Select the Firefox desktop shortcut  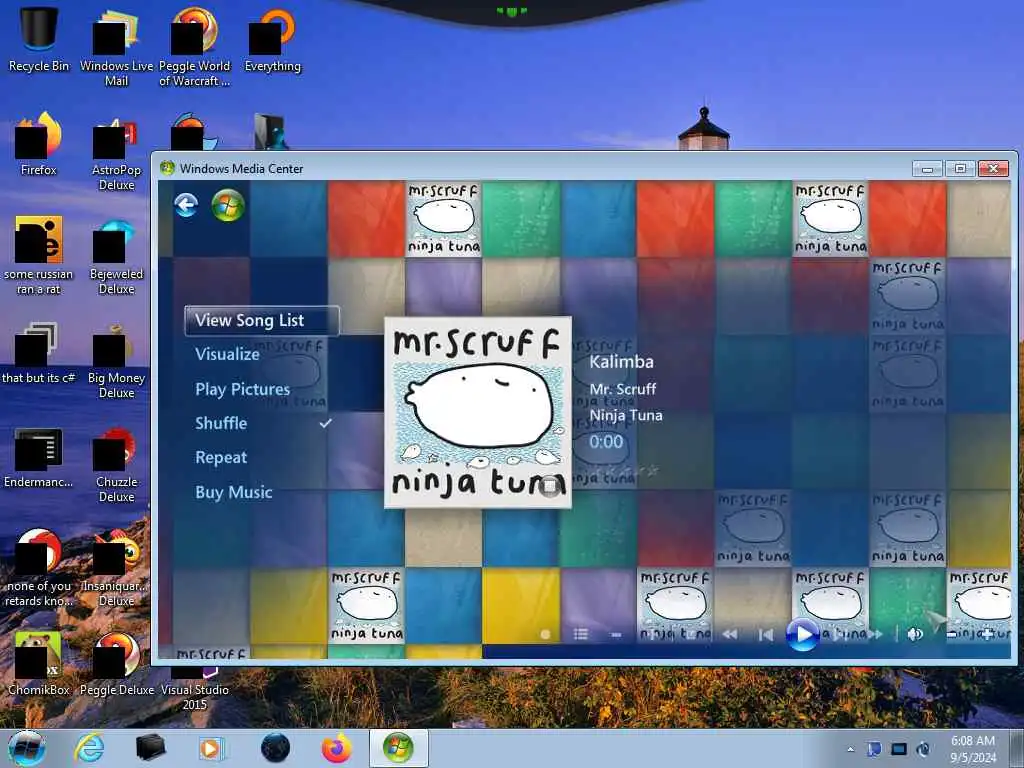coord(39,144)
